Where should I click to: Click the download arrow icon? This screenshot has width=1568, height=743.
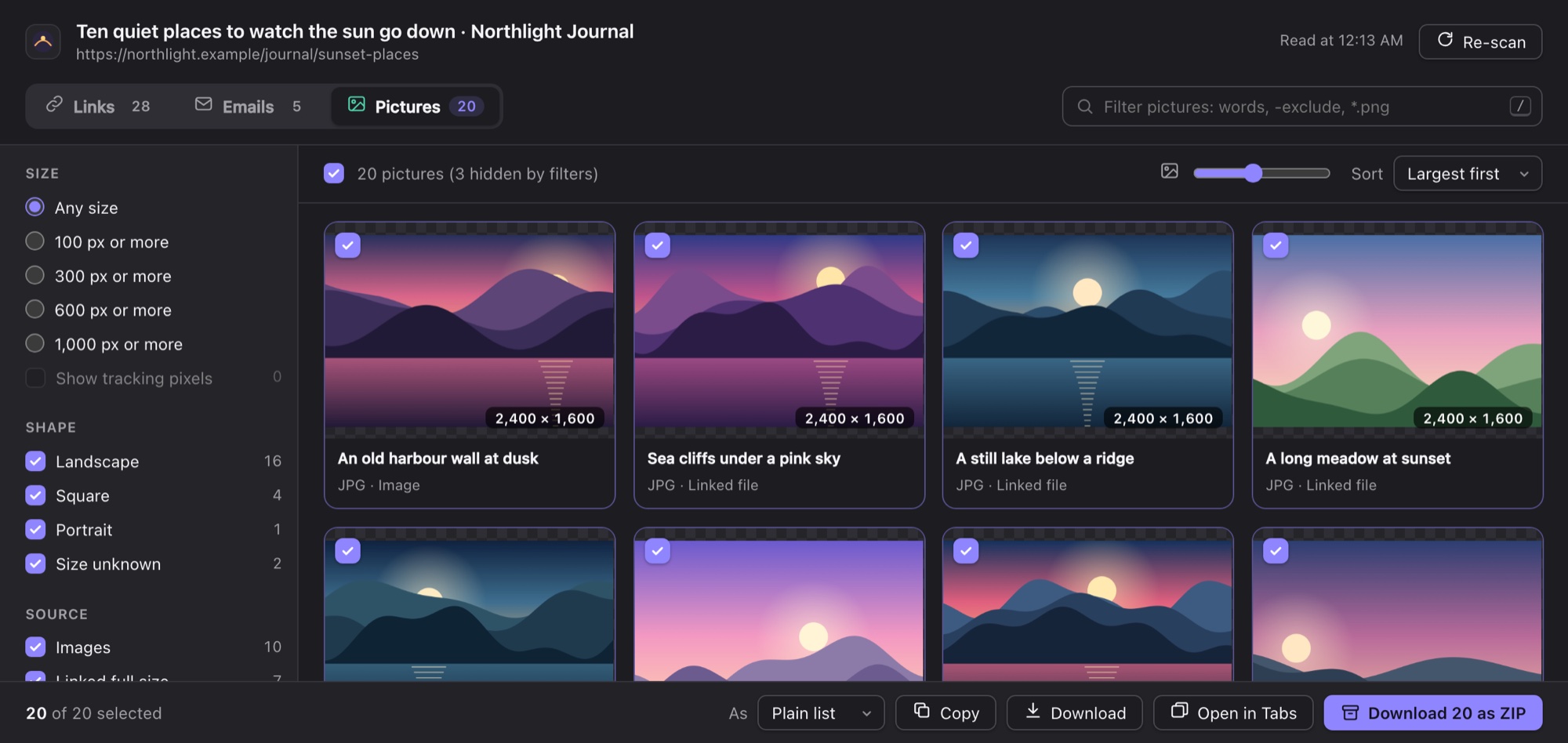click(x=1033, y=711)
